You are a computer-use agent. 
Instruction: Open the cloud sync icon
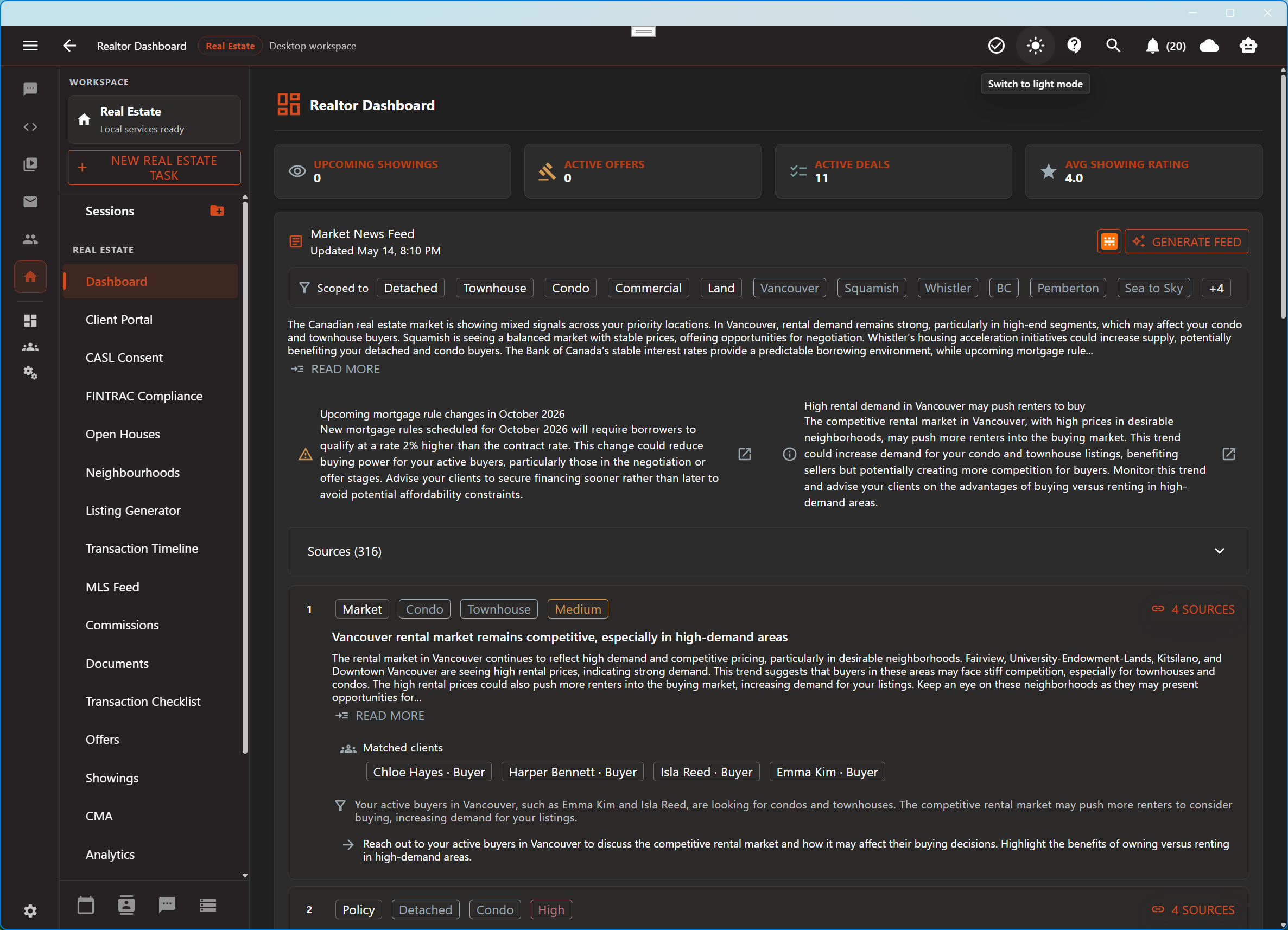pos(1209,46)
